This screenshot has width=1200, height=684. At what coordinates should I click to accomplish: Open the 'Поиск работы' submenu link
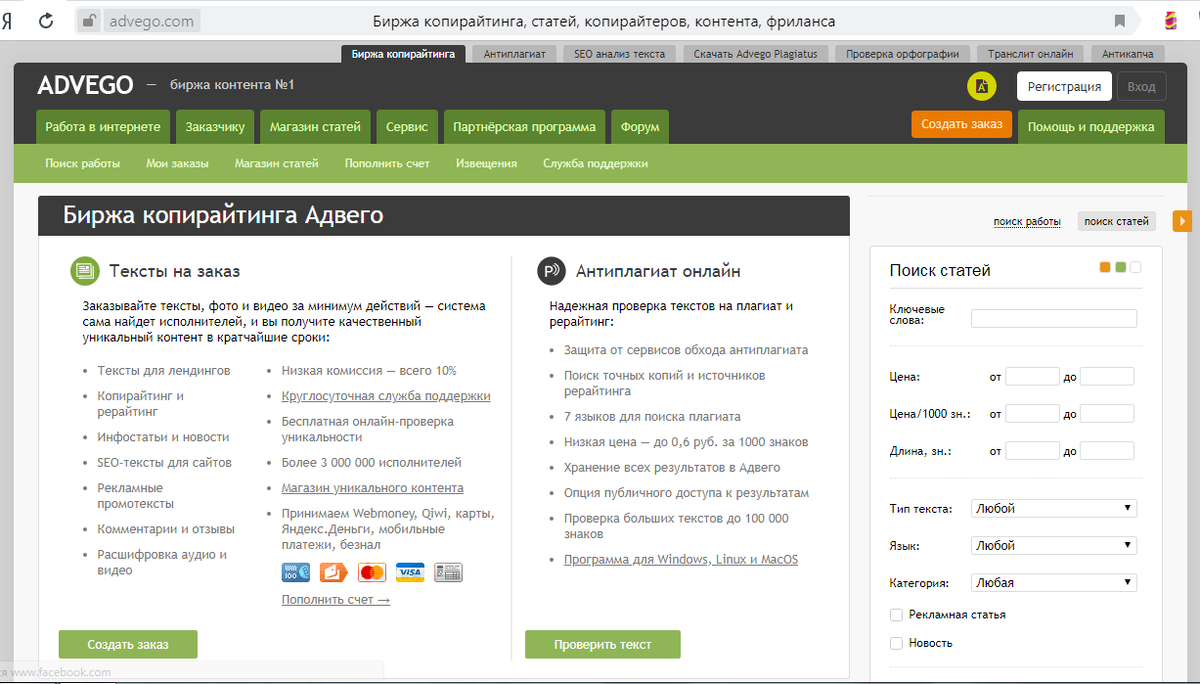click(x=83, y=163)
